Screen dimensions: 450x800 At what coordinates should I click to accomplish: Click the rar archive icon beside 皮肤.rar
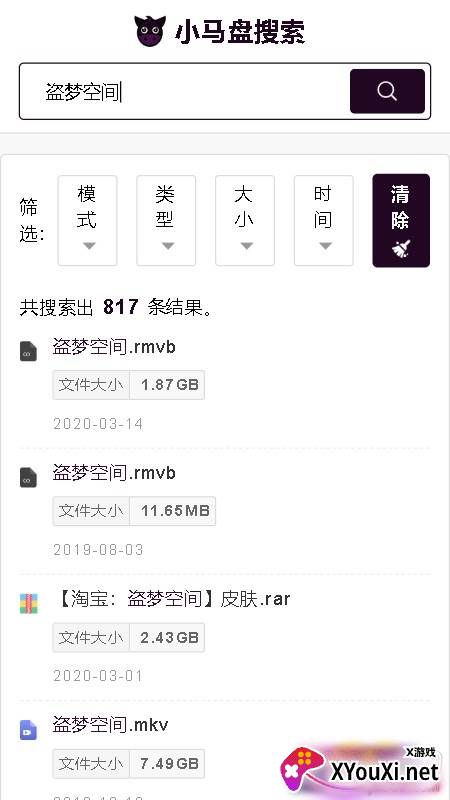point(29,604)
